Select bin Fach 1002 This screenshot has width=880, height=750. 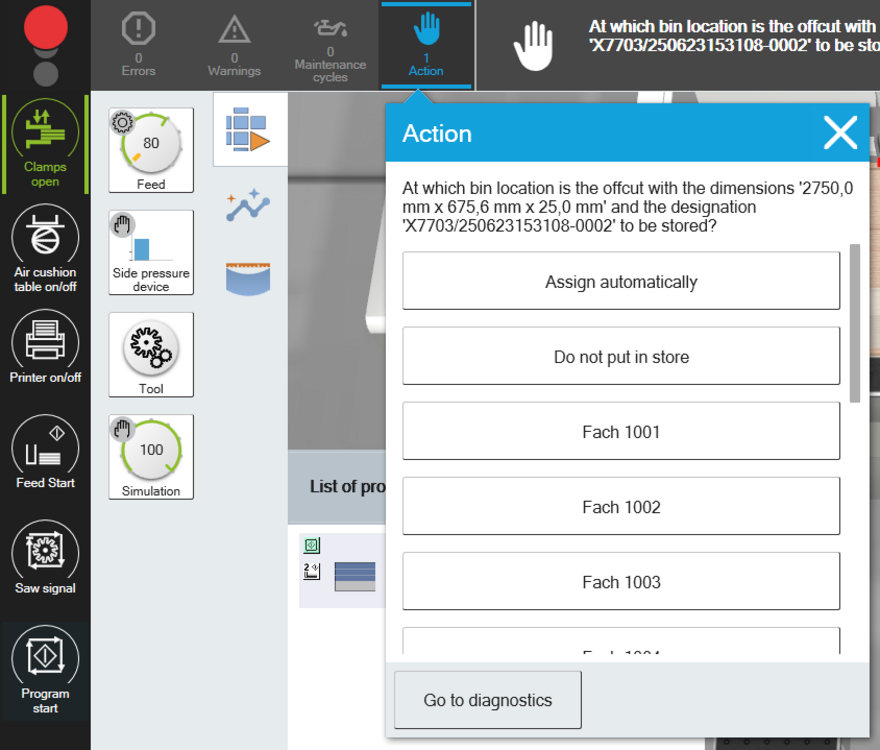pyautogui.click(x=621, y=506)
